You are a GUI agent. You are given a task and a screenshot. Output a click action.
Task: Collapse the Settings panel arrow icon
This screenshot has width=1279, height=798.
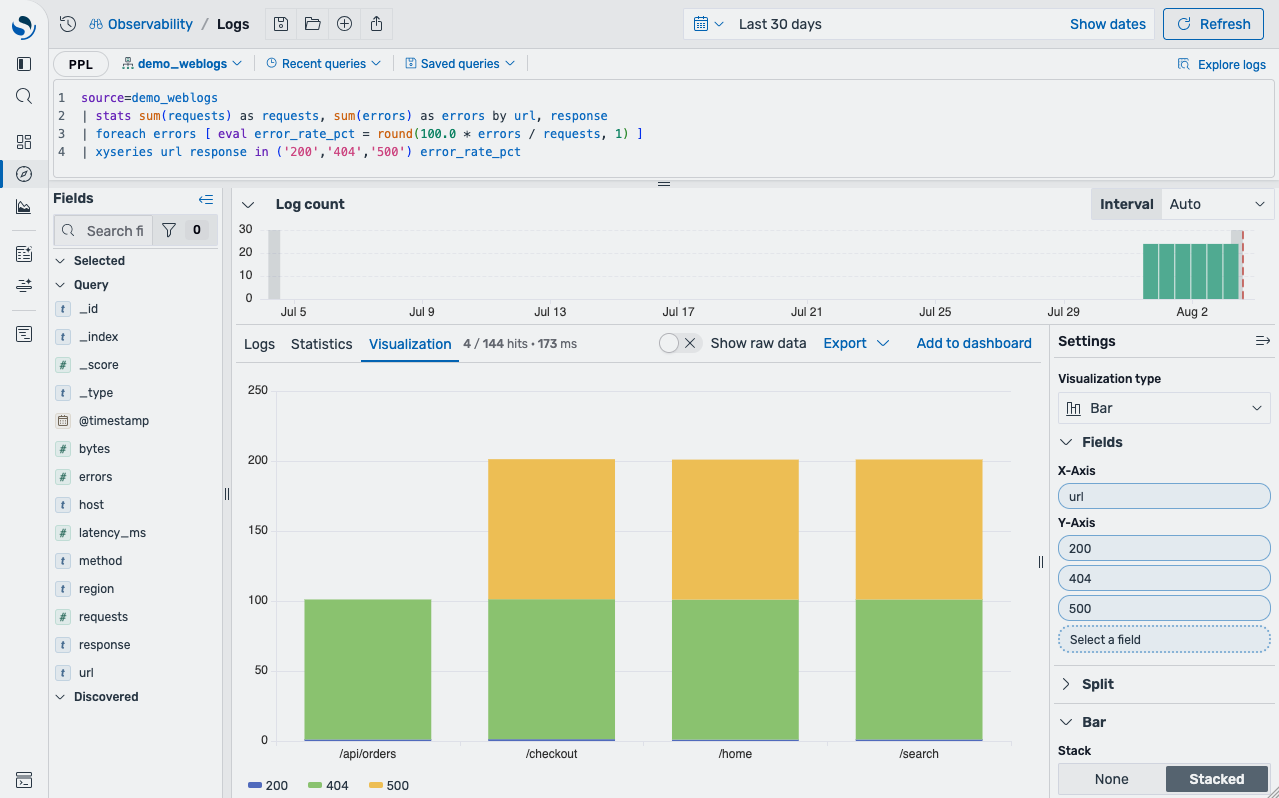tap(1263, 341)
